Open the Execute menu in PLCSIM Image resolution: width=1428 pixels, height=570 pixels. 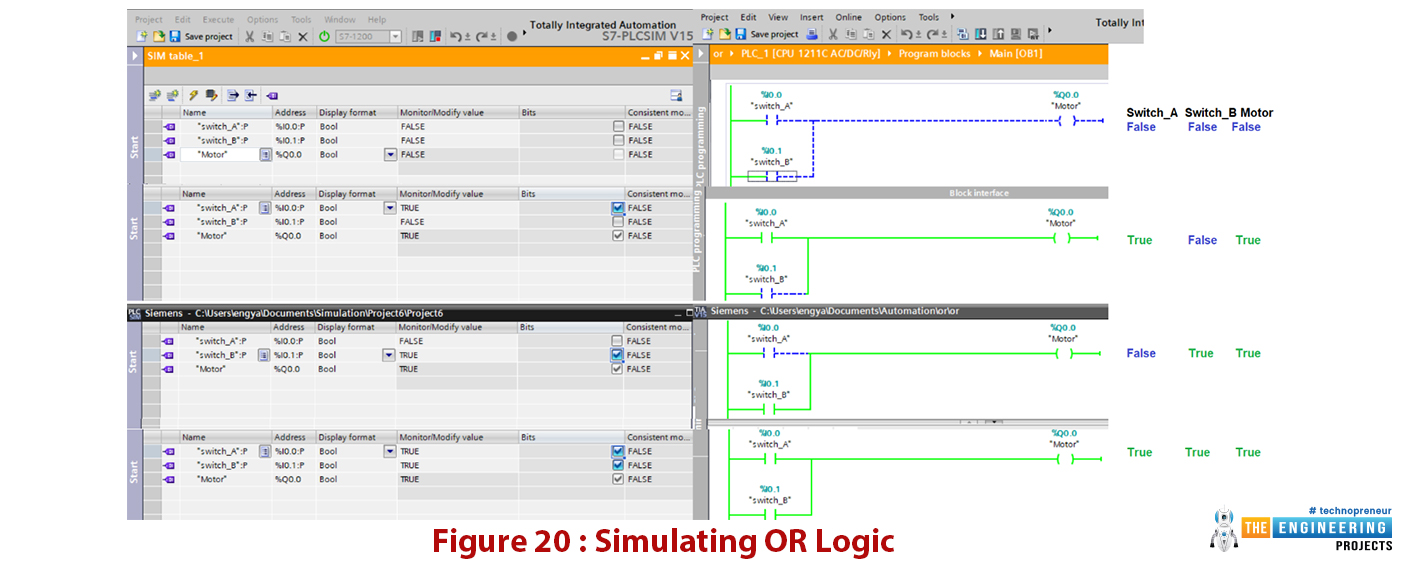218,19
